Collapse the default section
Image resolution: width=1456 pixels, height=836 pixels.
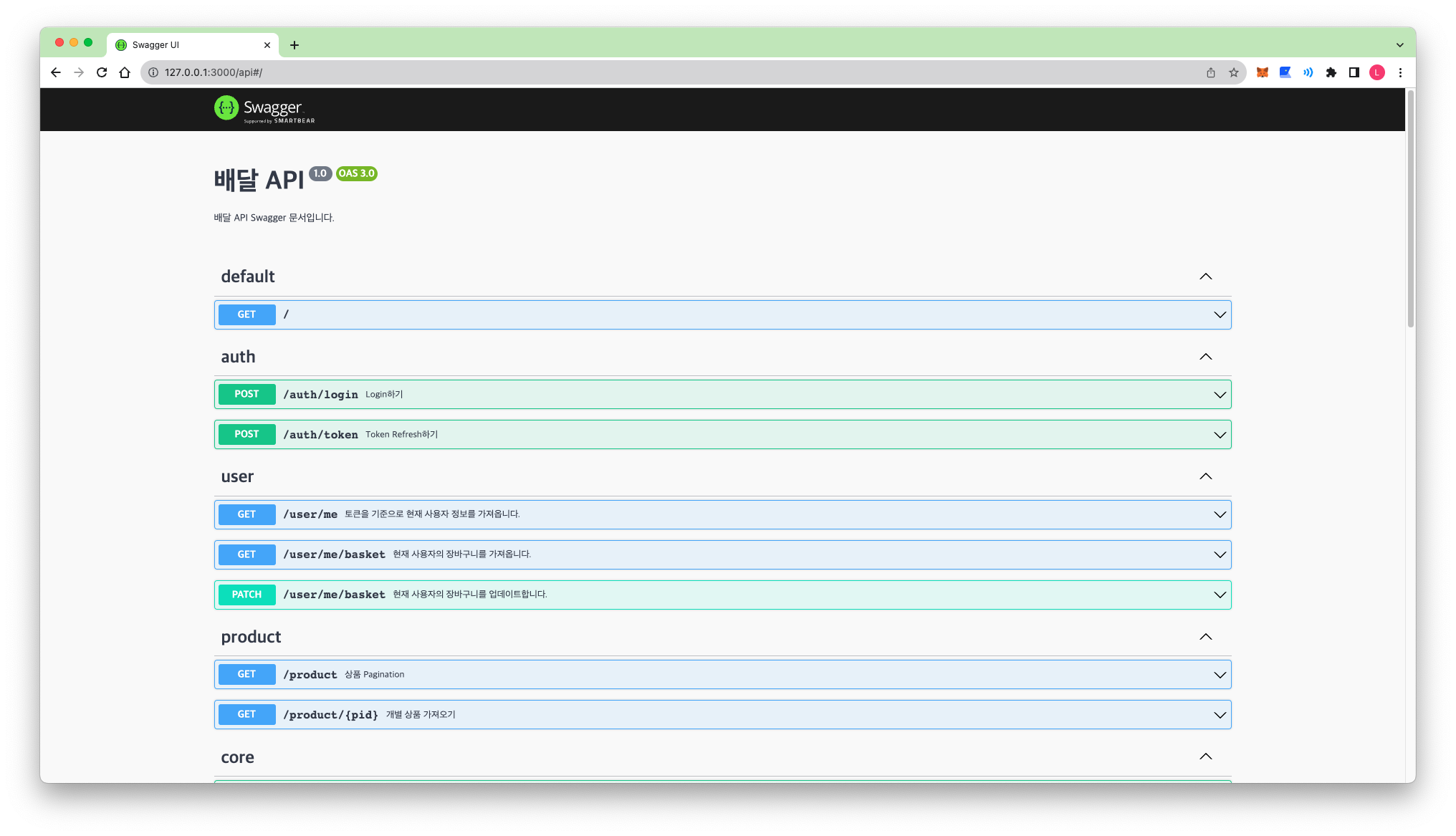pyautogui.click(x=1206, y=276)
